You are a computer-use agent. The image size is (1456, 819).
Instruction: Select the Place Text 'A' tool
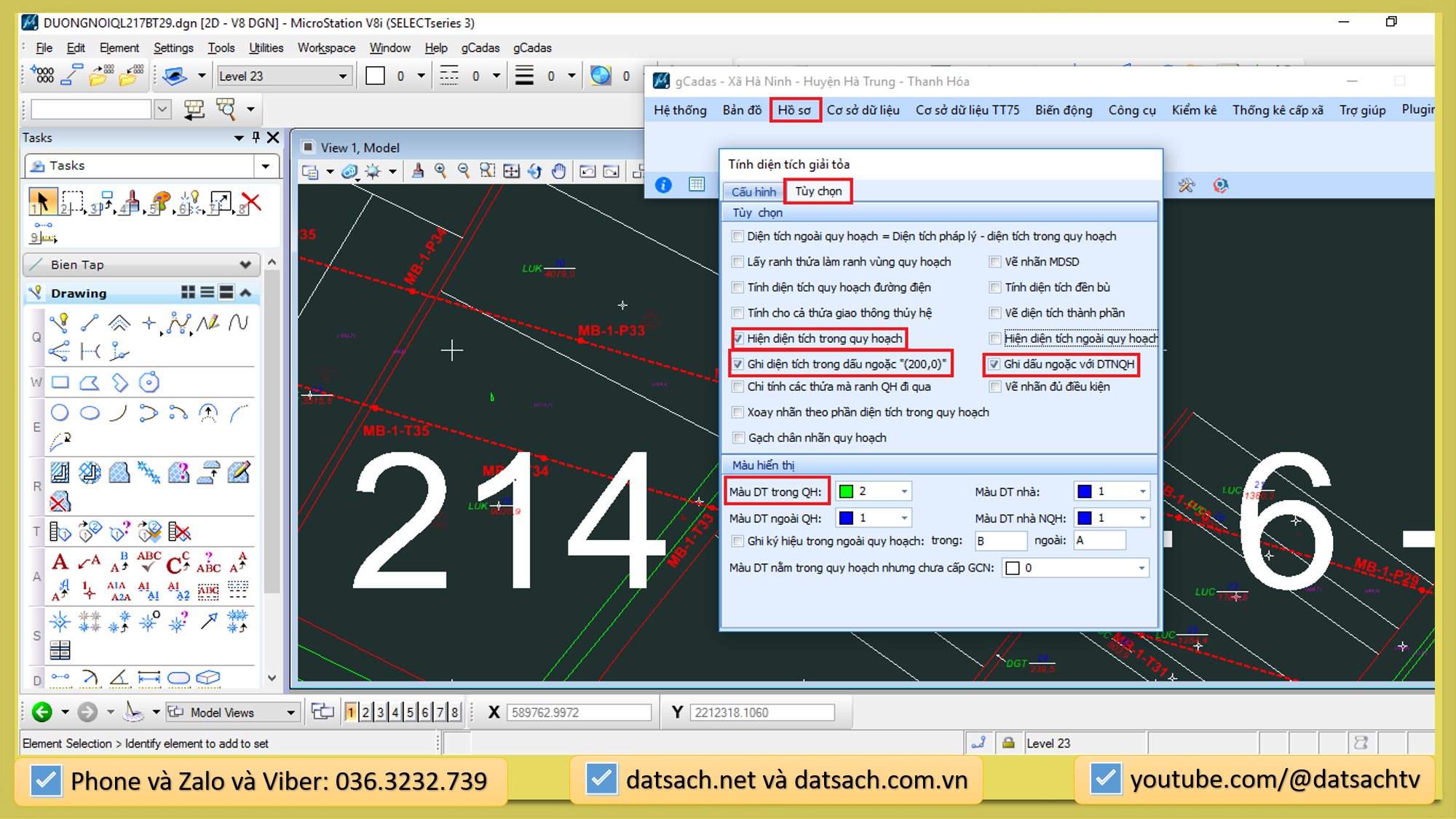(60, 562)
